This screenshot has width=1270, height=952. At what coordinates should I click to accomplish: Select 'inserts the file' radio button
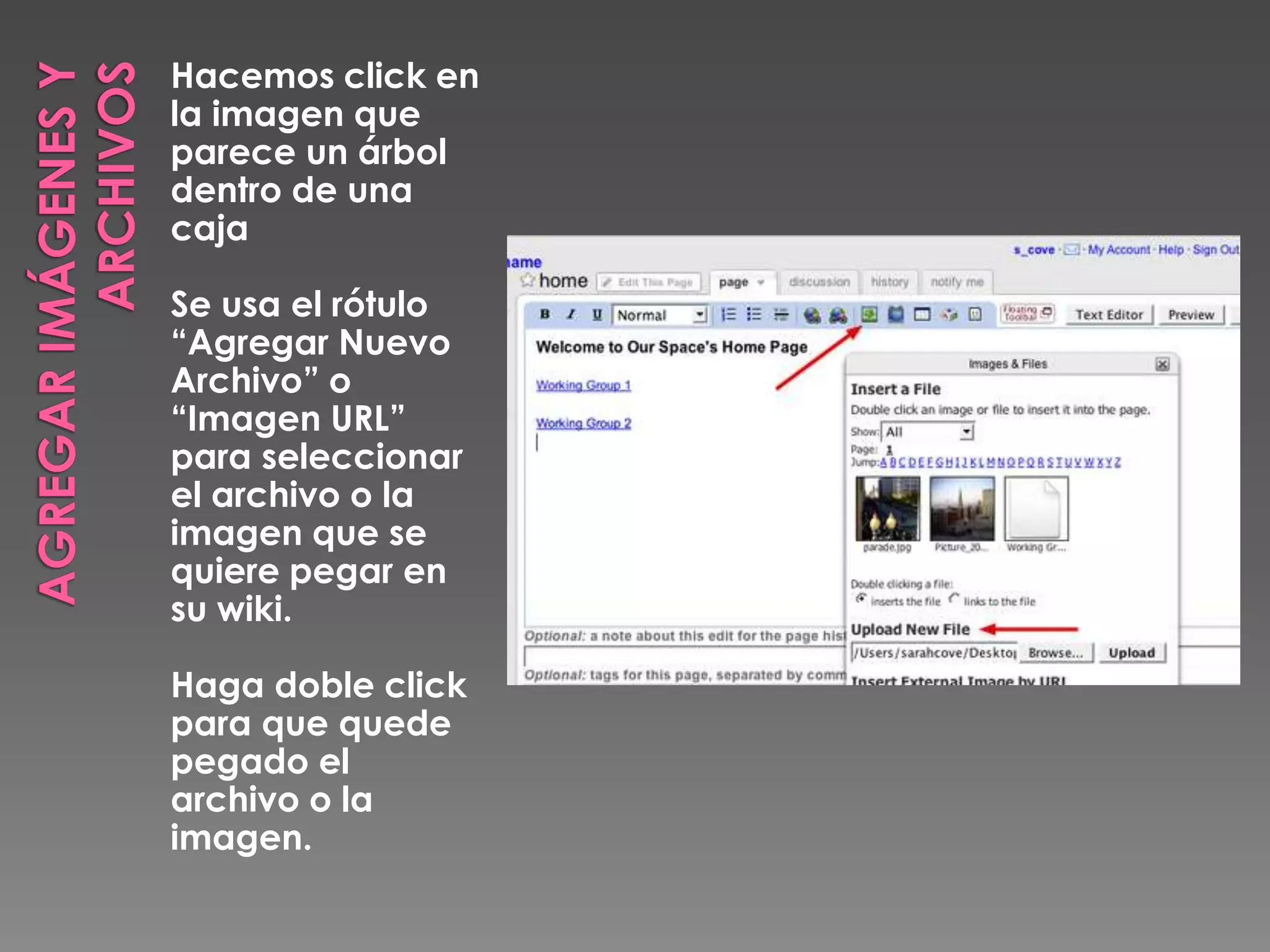tap(861, 599)
